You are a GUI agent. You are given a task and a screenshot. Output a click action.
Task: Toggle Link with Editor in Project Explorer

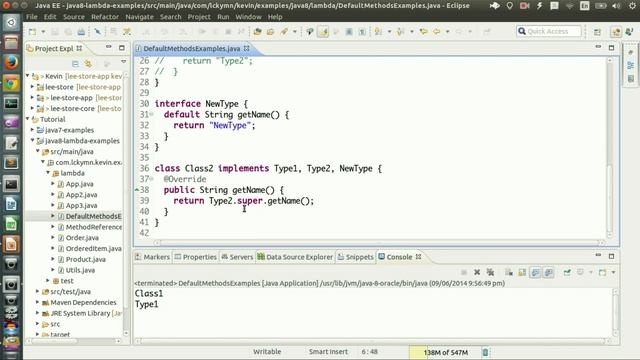tap(88, 64)
